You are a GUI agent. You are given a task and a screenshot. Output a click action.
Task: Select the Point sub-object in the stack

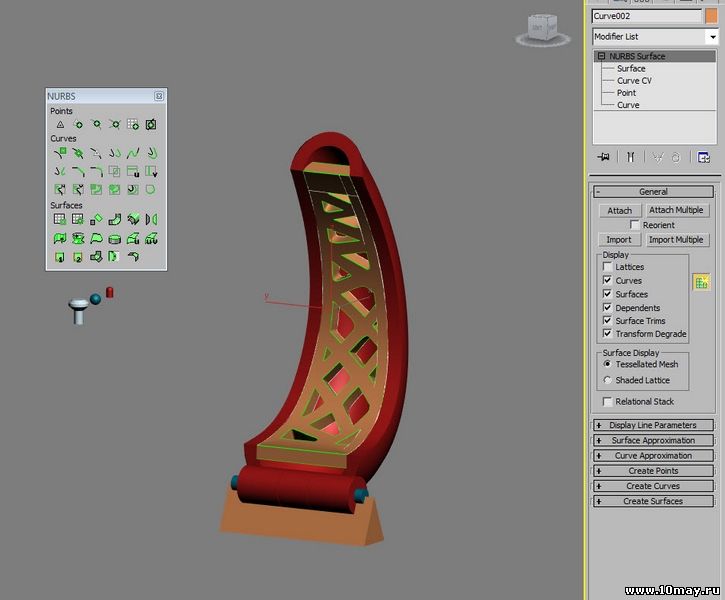pyautogui.click(x=626, y=93)
